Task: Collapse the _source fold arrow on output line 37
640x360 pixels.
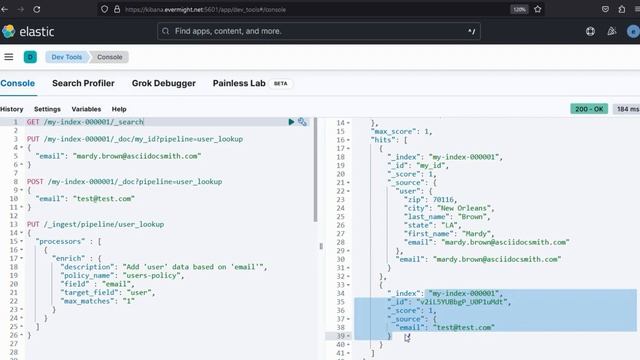Action: coord(348,319)
